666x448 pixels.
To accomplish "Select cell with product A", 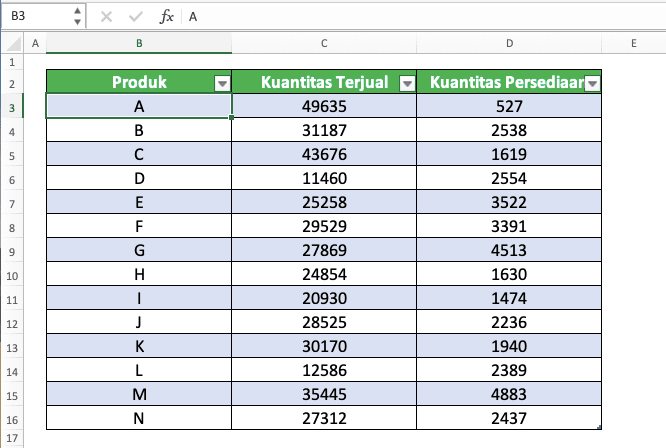I will click(139, 106).
